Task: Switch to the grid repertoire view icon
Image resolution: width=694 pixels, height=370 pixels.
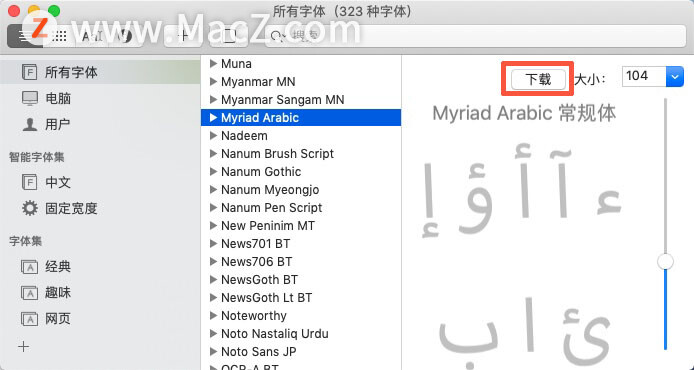Action: (x=60, y=36)
